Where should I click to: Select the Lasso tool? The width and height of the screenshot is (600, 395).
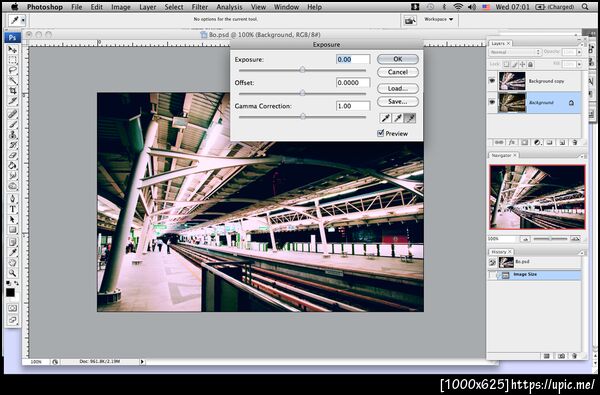pos(13,70)
